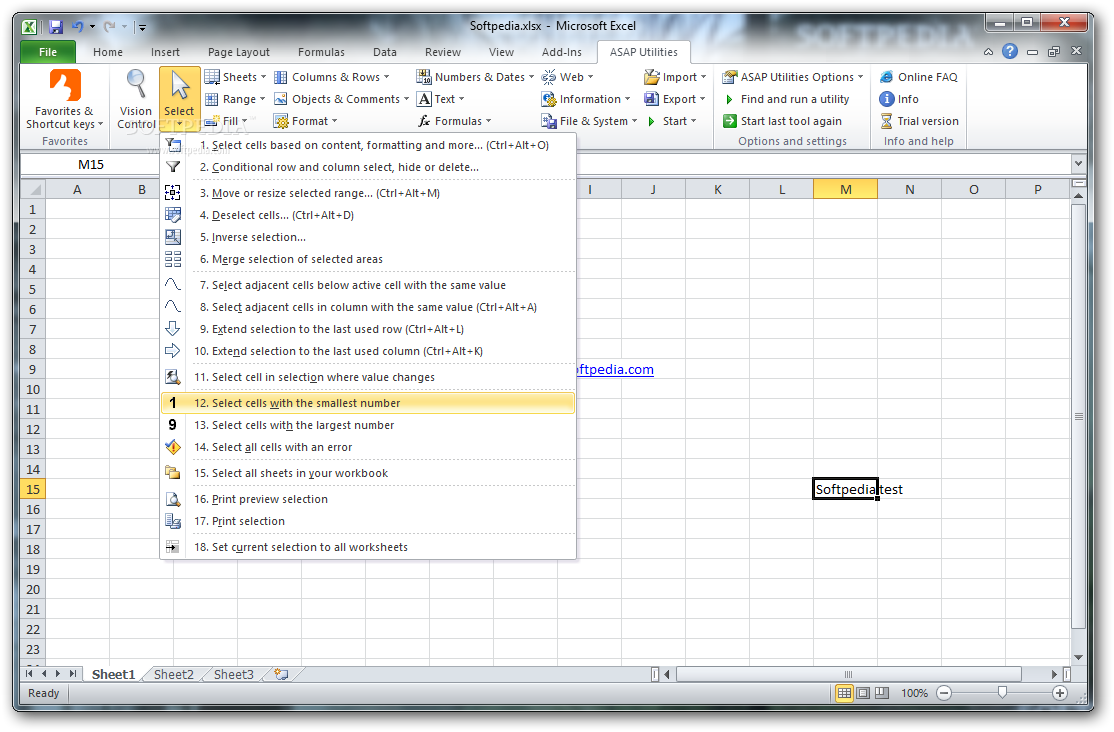Expand the formula bar arrow
Viewport: 1114px width, 732px height.
1078,163
